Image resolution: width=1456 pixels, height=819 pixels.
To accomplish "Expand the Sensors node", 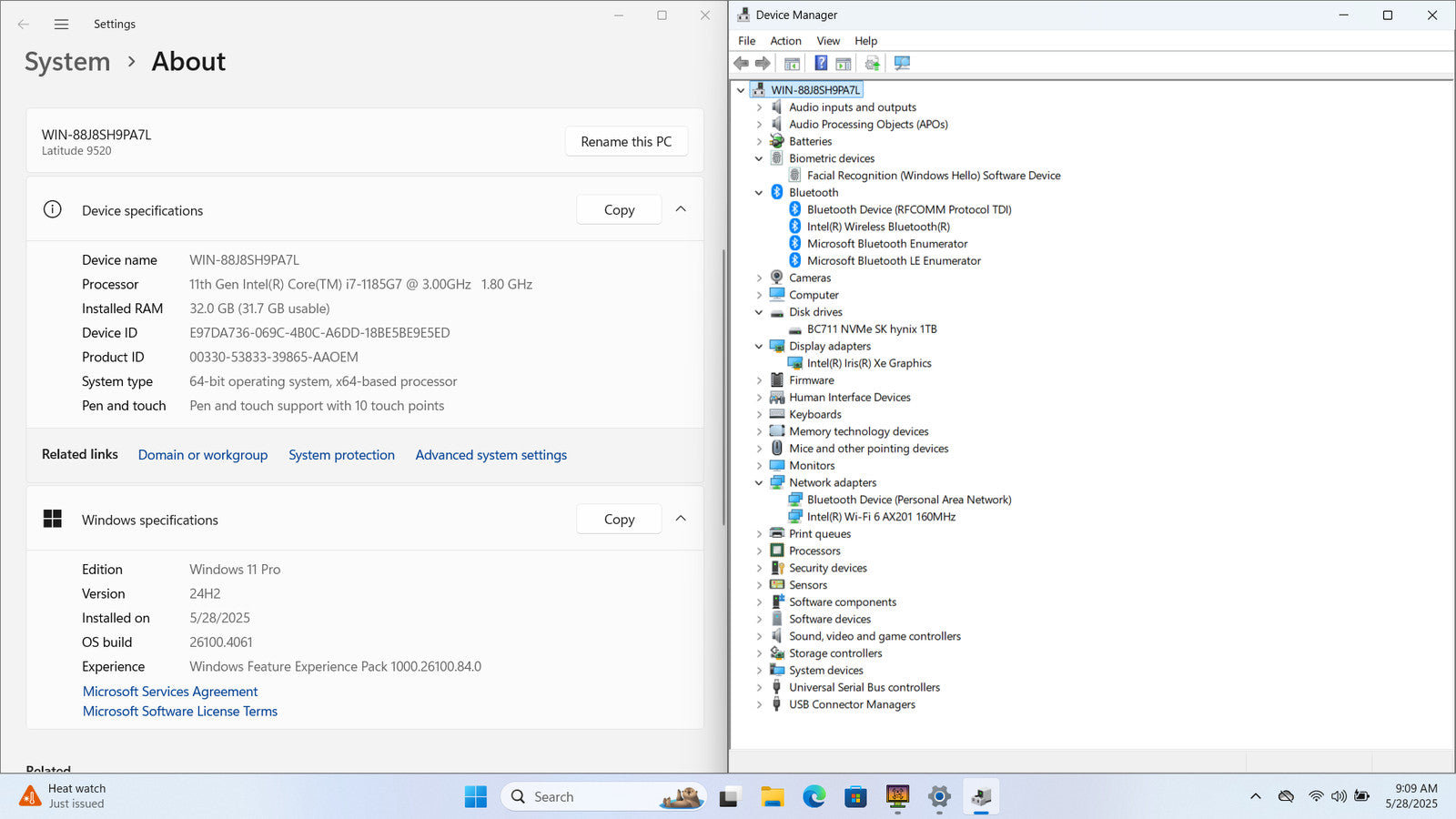I will tap(759, 585).
